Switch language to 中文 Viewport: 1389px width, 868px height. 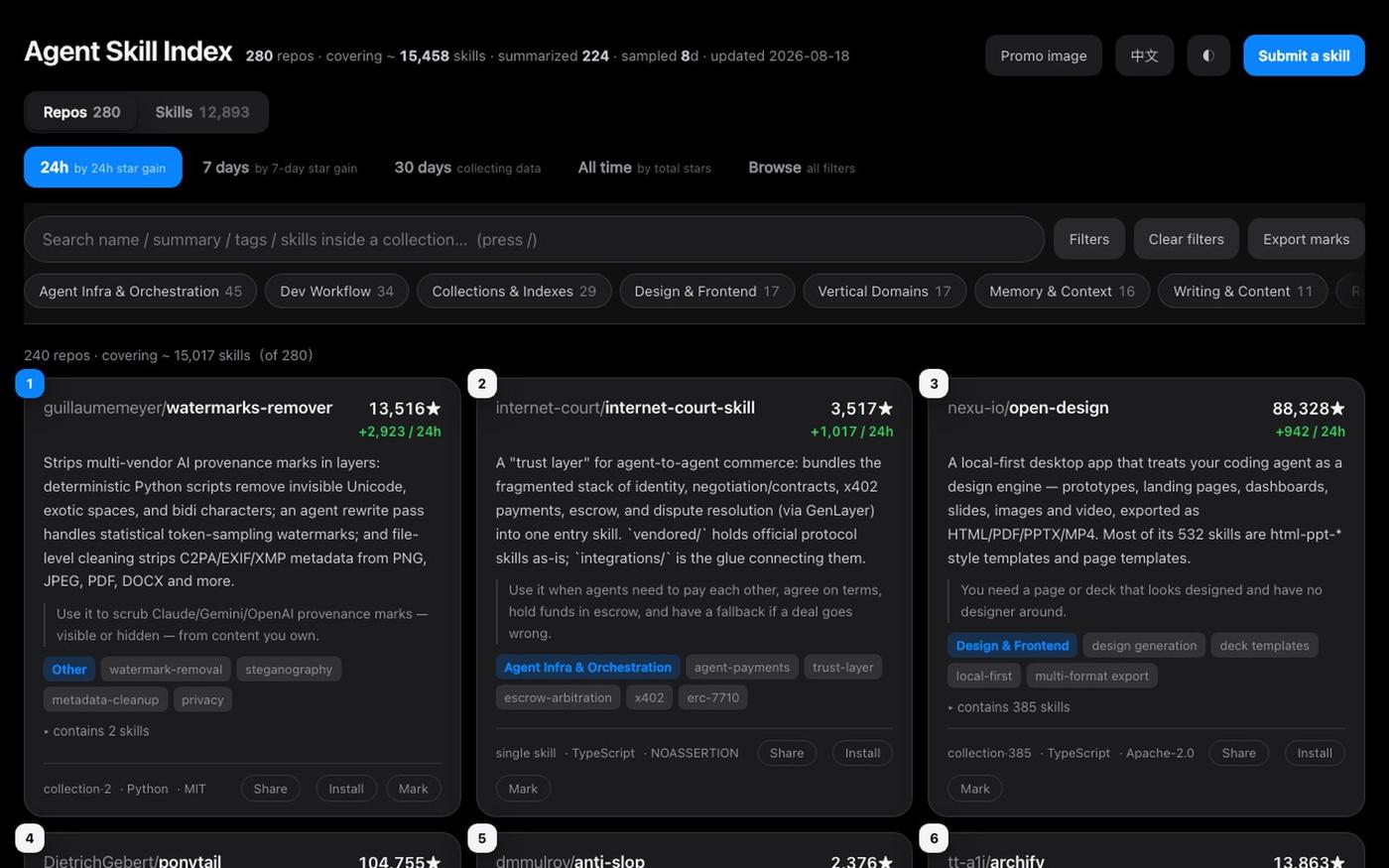(x=1144, y=56)
